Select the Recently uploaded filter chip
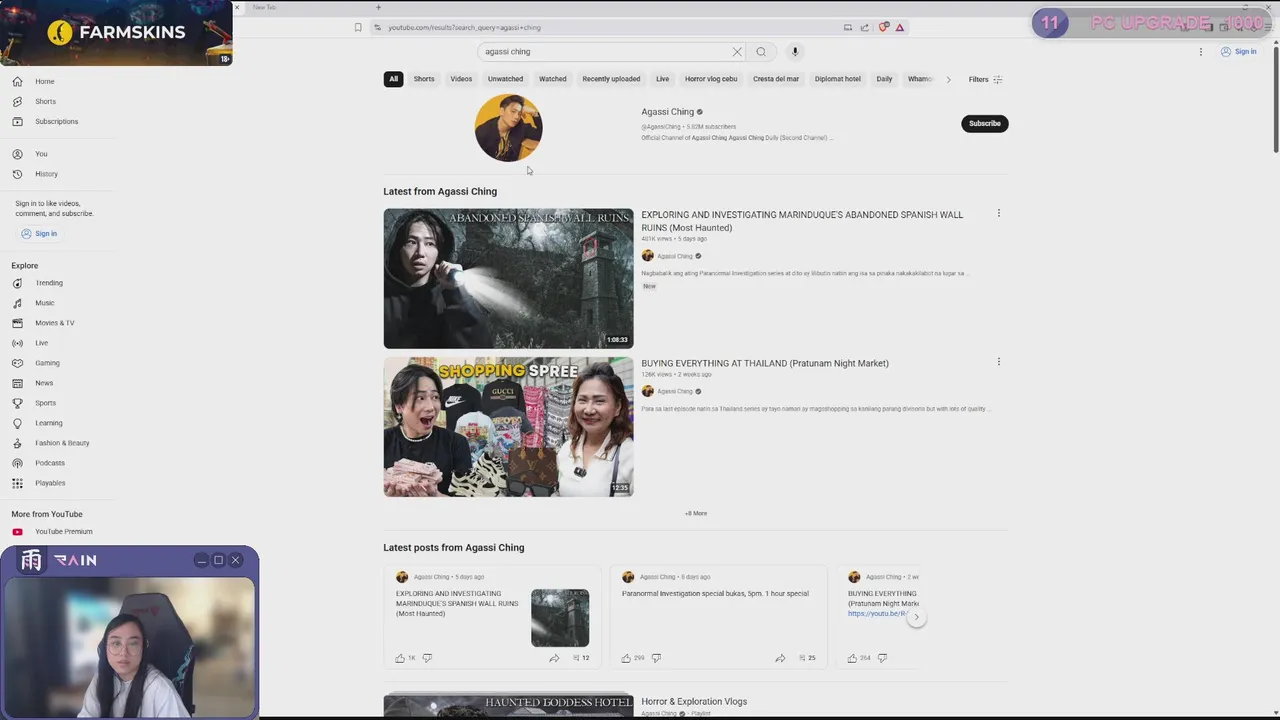 coord(611,79)
